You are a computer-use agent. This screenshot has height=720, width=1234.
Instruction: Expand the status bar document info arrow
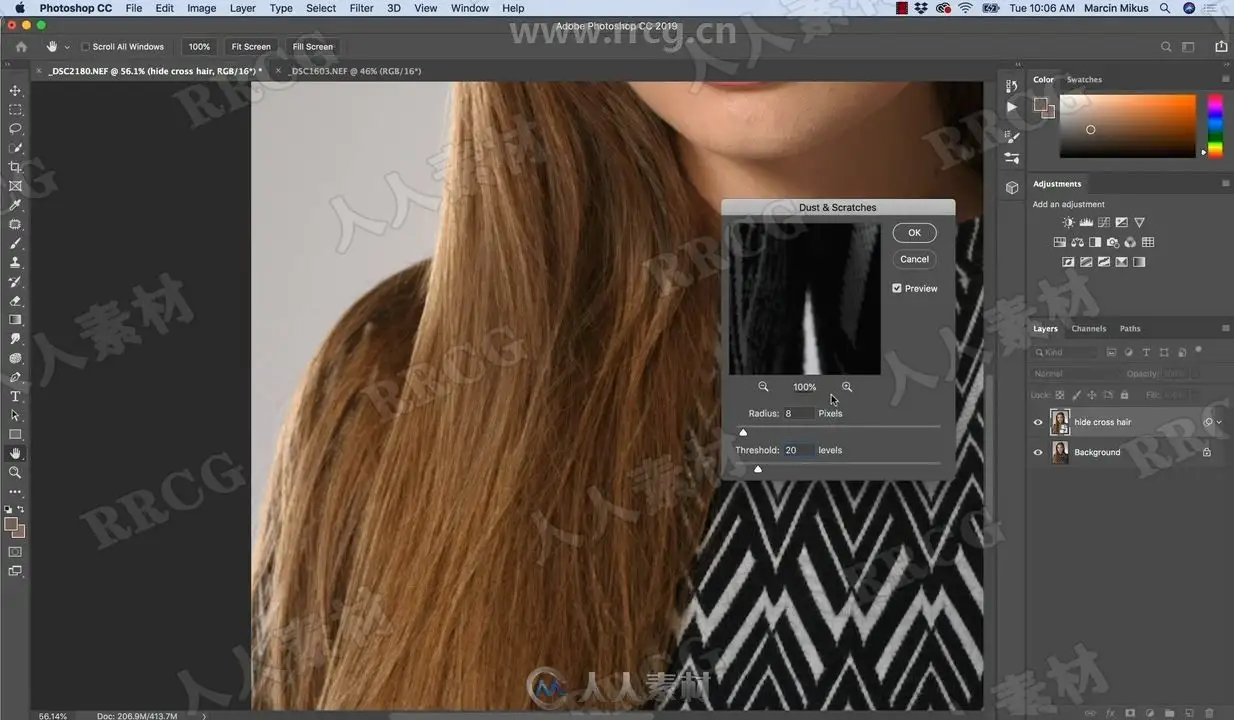[204, 716]
